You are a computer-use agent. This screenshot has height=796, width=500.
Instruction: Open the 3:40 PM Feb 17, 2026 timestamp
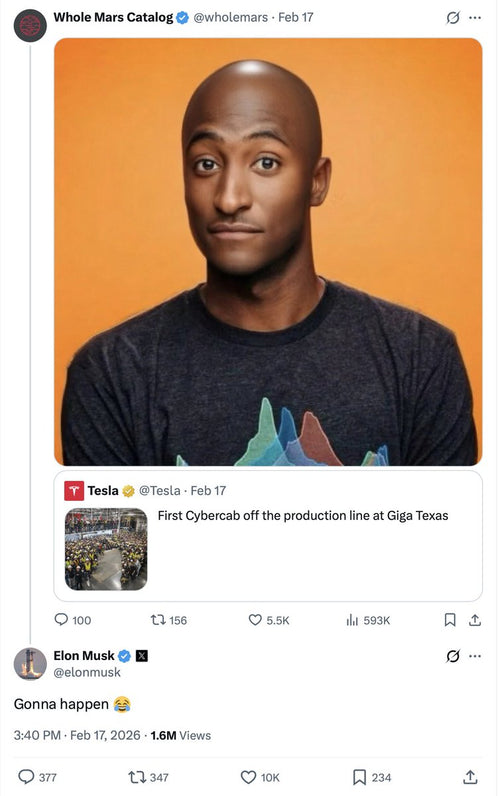[x=77, y=735]
